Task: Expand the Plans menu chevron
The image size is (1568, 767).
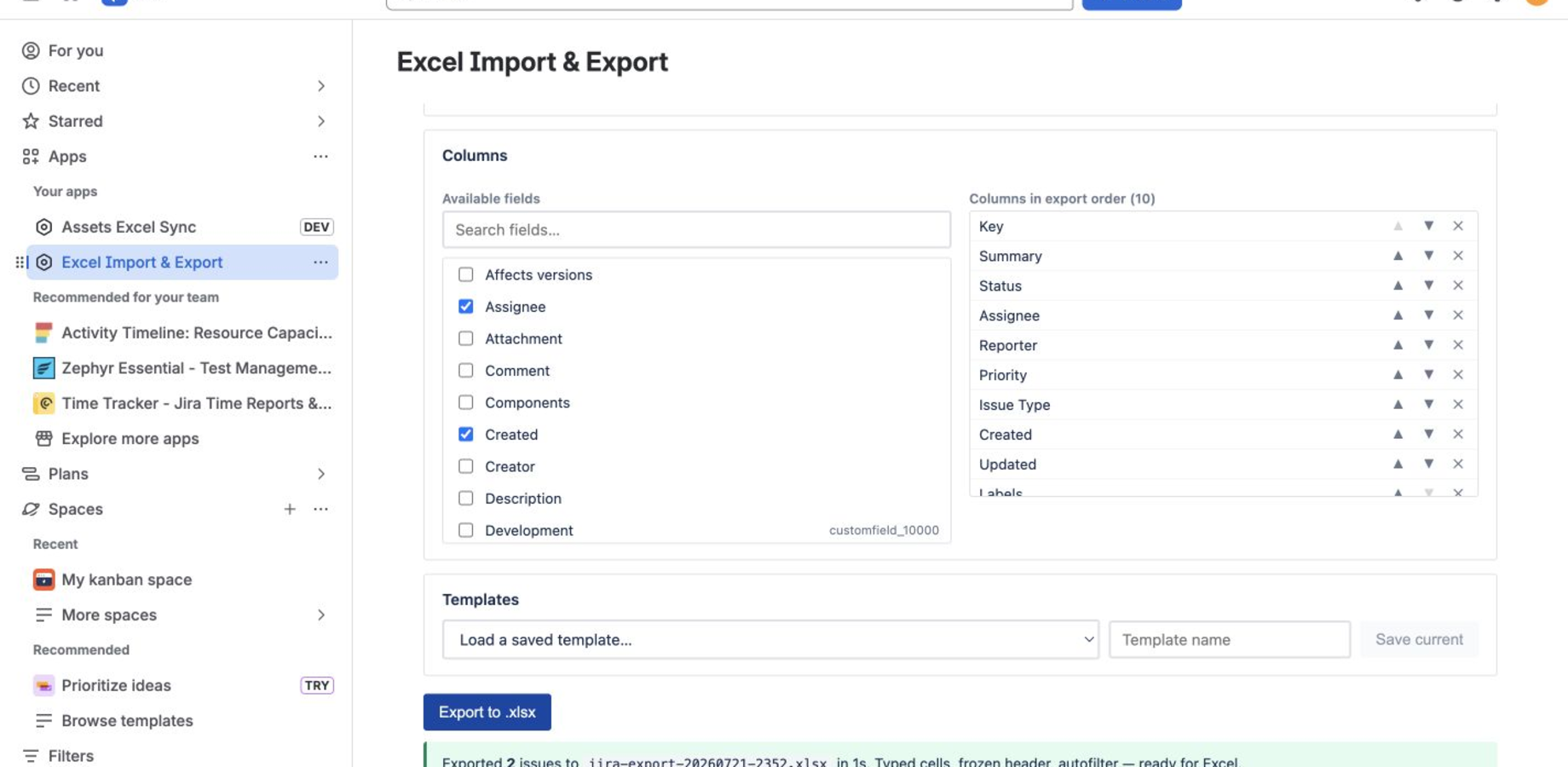Action: click(x=321, y=474)
